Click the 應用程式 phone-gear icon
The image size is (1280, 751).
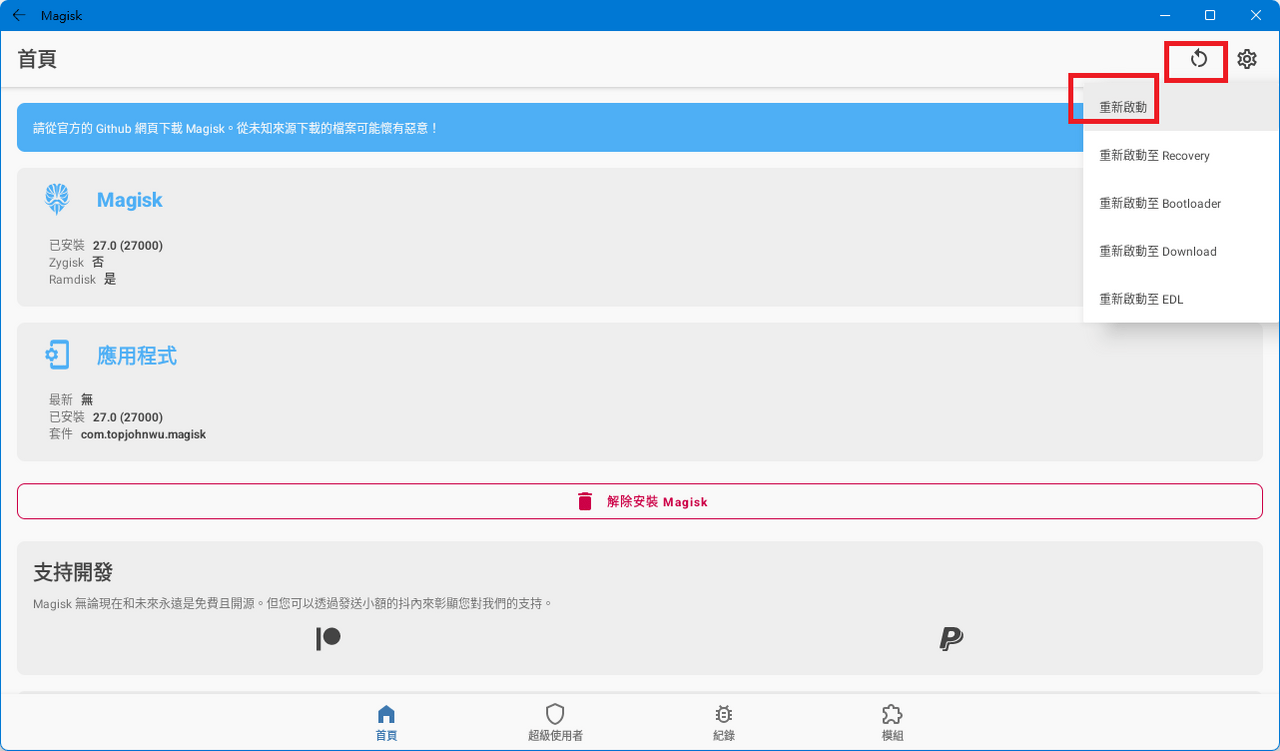click(57, 355)
